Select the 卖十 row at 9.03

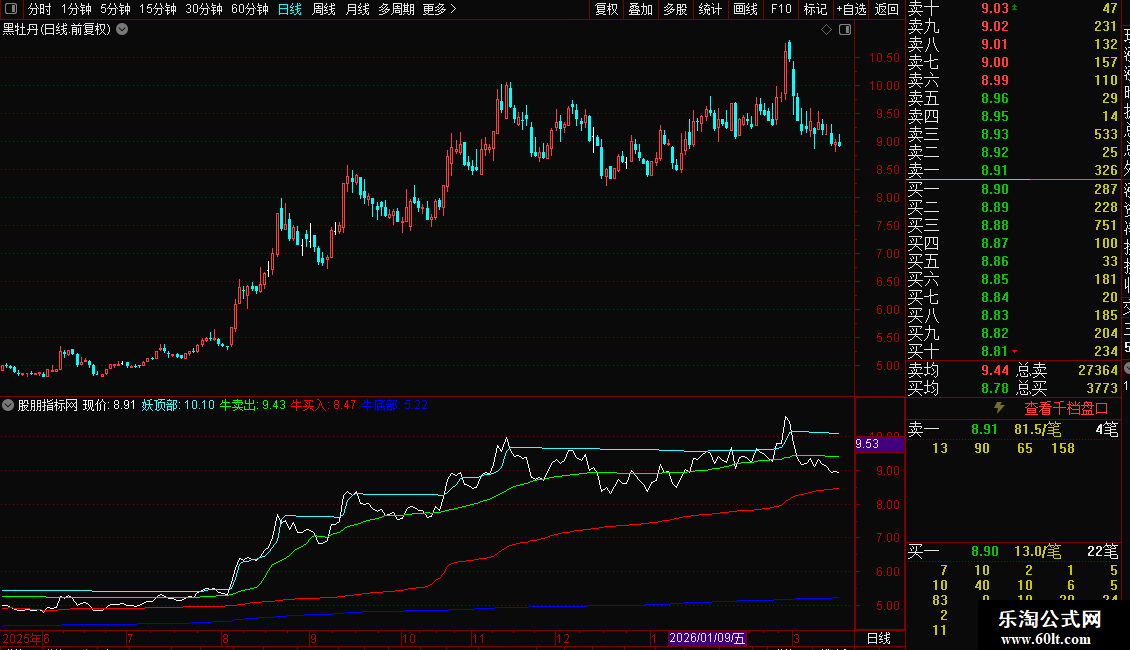[1013, 8]
